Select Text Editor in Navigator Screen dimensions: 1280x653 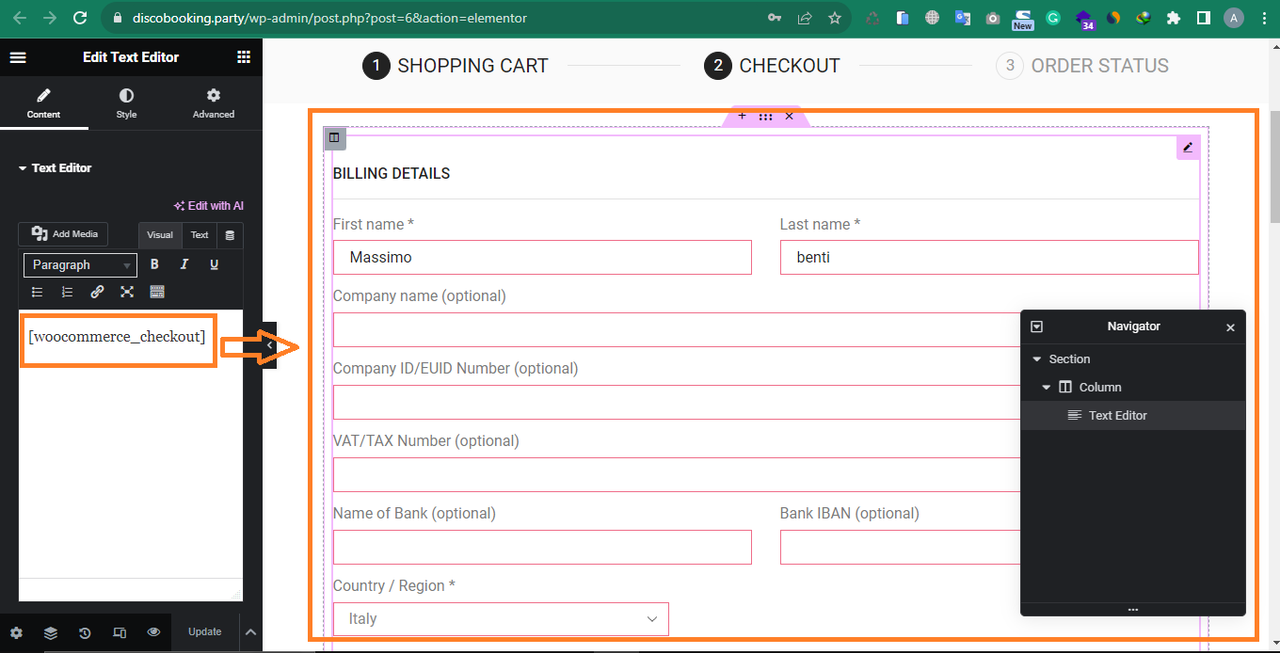click(x=1133, y=415)
